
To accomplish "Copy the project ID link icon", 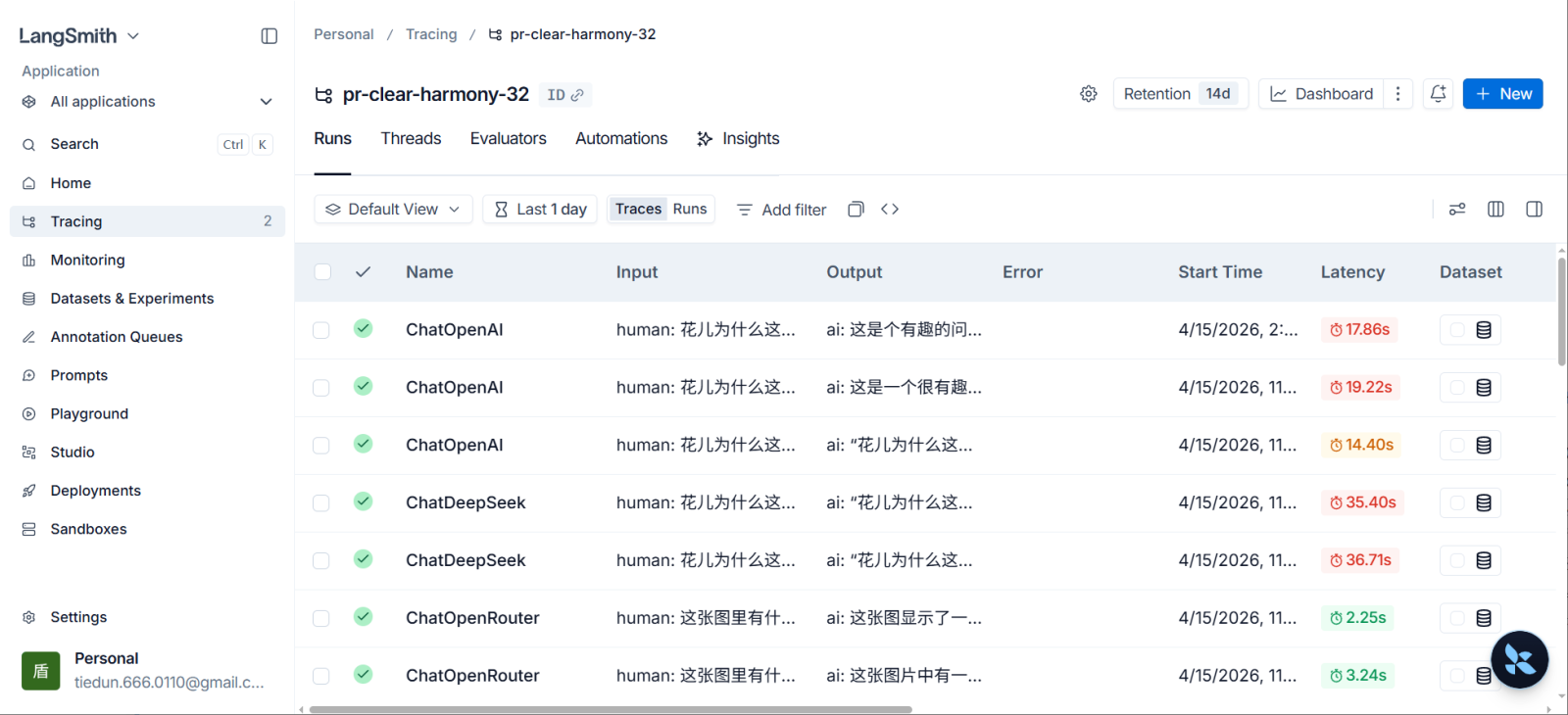I will click(577, 95).
